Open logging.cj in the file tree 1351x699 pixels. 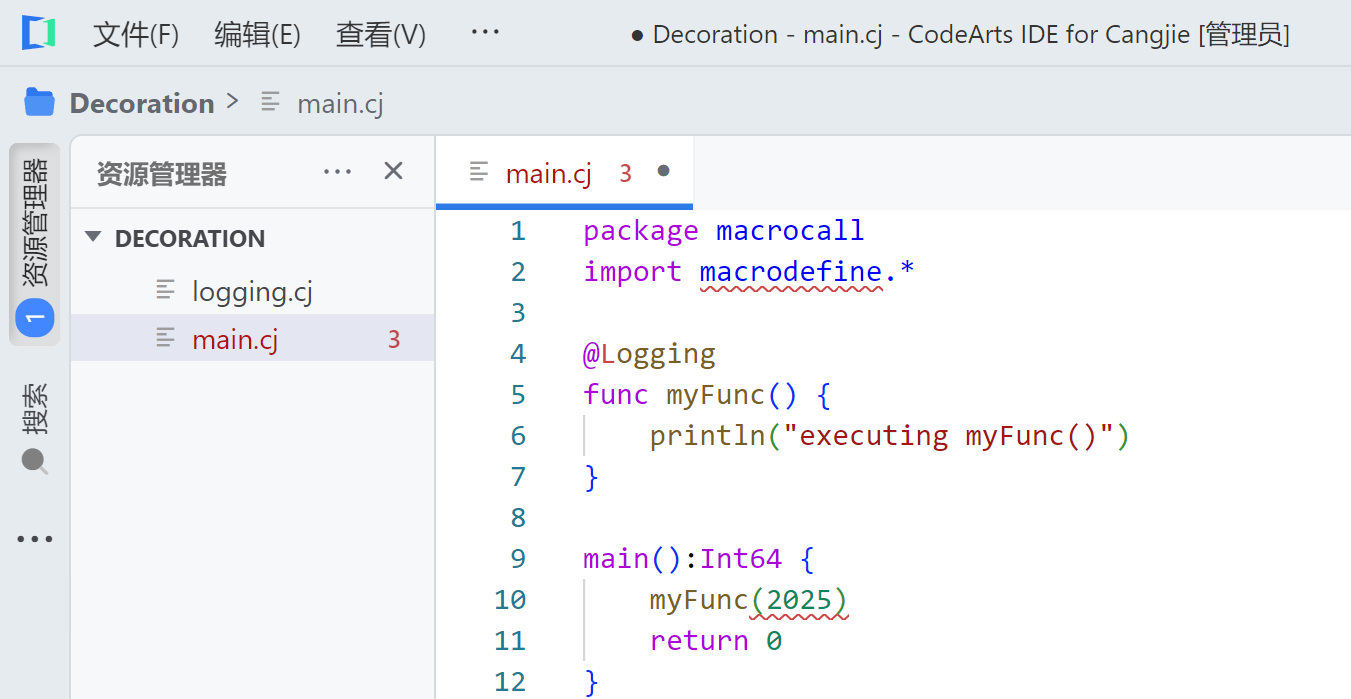(252, 292)
